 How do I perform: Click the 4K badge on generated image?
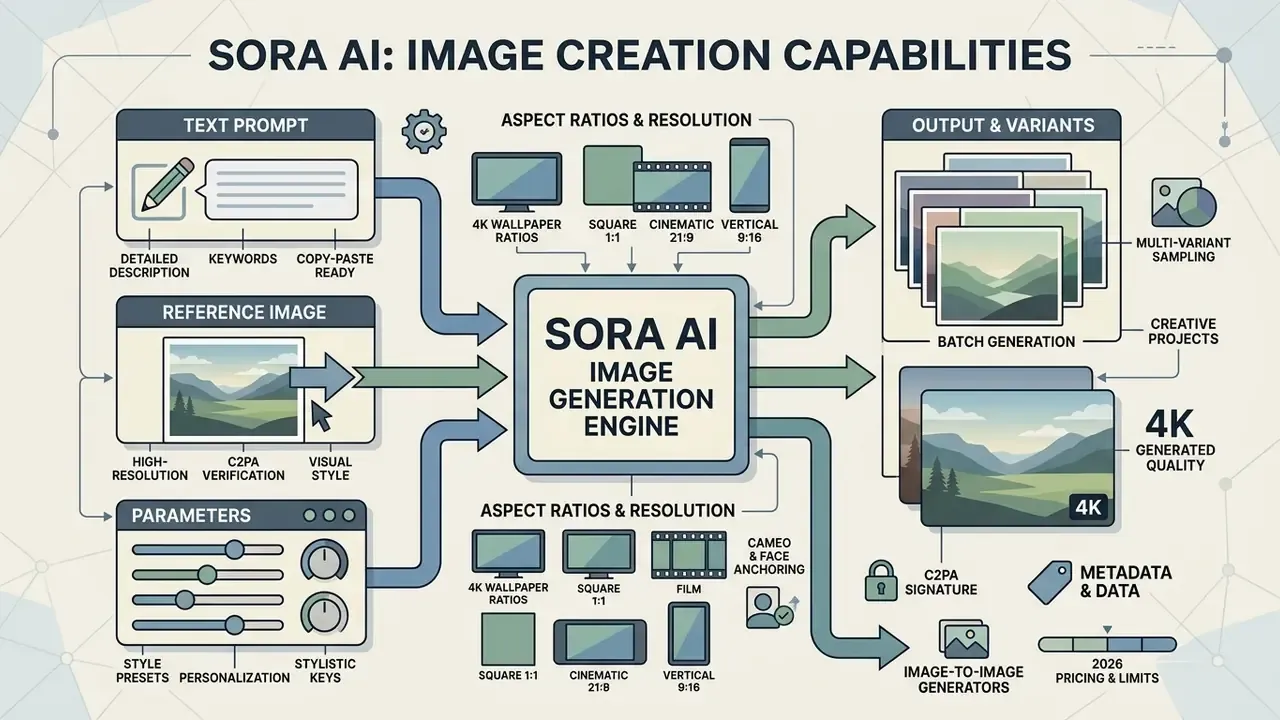1087,506
